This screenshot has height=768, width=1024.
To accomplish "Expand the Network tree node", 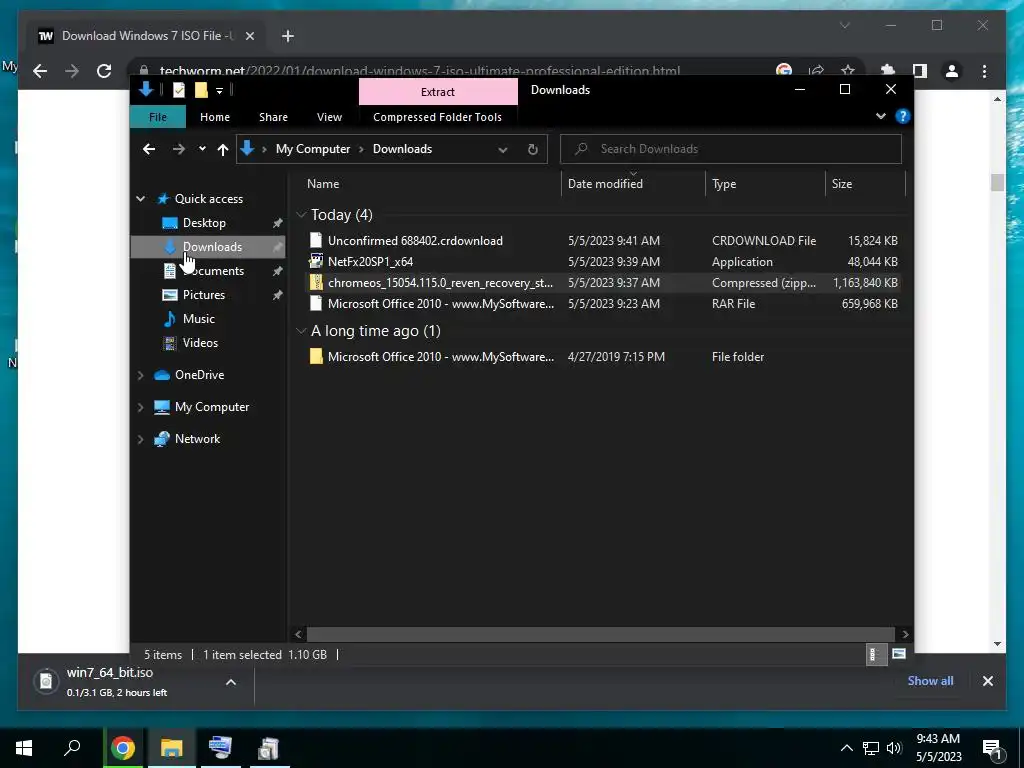I will pyautogui.click(x=140, y=439).
